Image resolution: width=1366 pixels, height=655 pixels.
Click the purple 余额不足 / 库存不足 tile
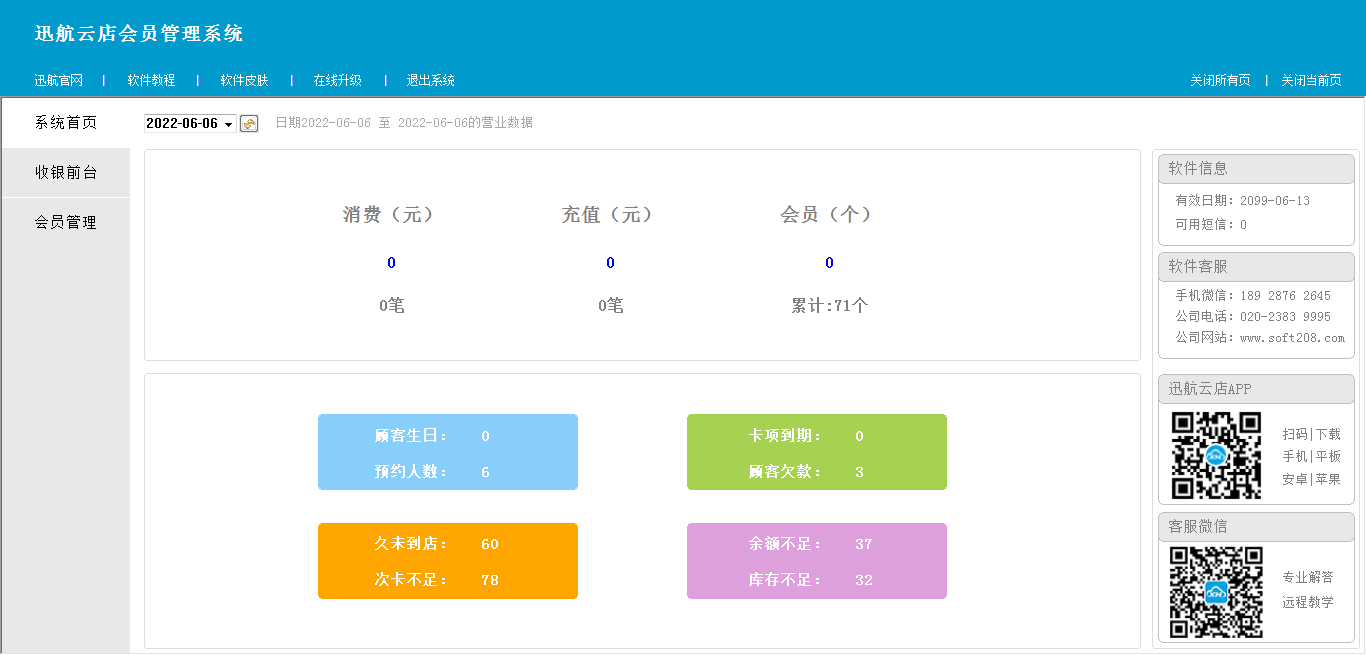(816, 561)
